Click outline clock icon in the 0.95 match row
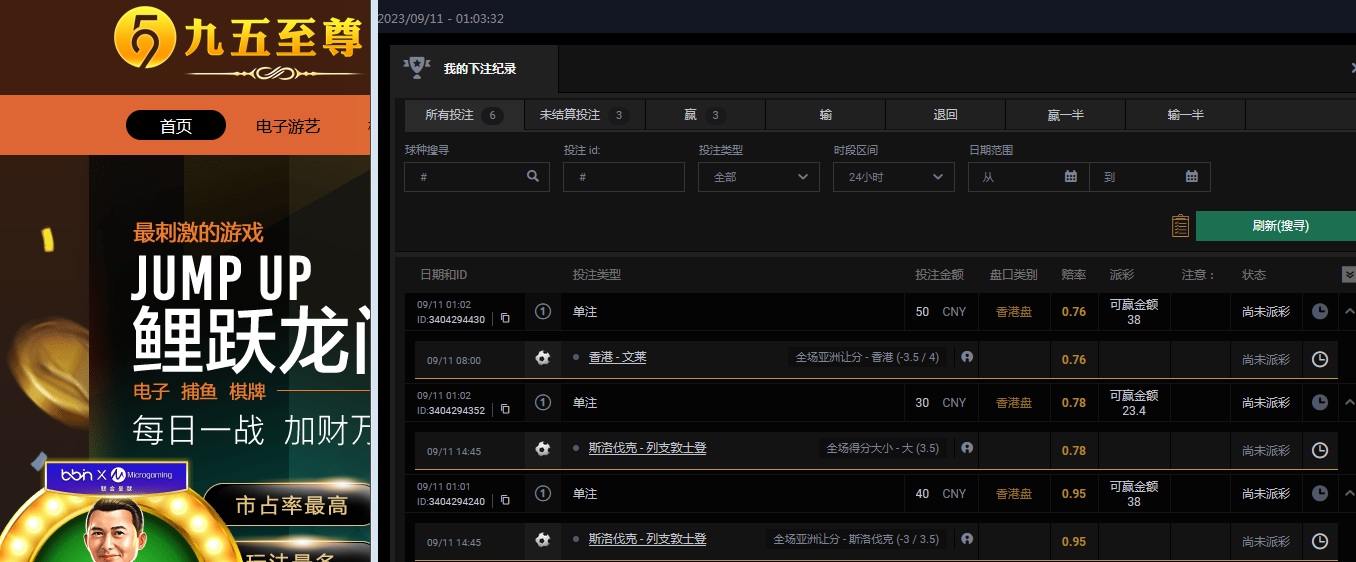Image resolution: width=1356 pixels, height=562 pixels. [x=1320, y=541]
